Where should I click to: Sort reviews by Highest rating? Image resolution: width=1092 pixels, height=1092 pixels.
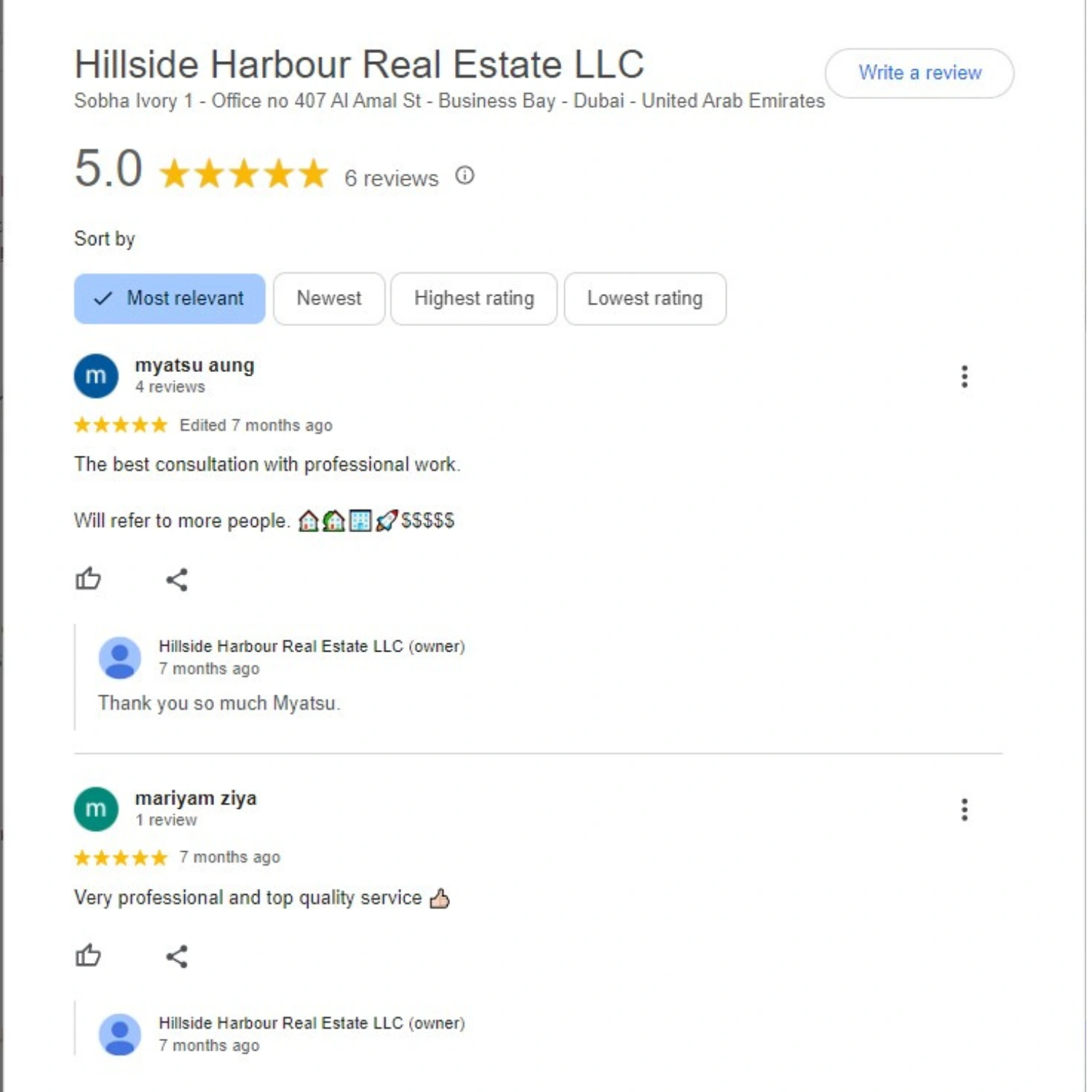click(x=474, y=298)
